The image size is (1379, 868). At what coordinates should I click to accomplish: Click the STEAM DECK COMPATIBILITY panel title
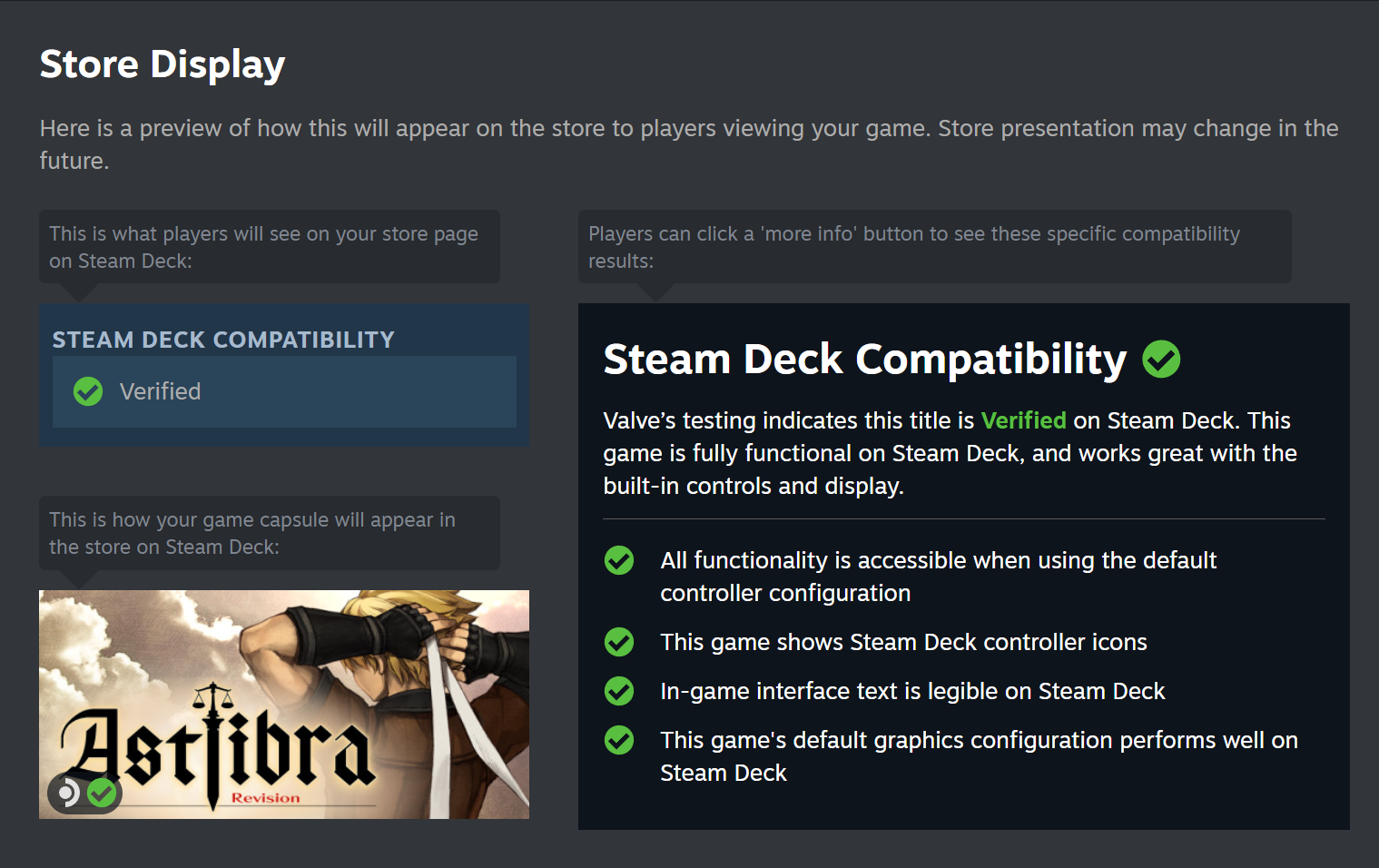223,340
